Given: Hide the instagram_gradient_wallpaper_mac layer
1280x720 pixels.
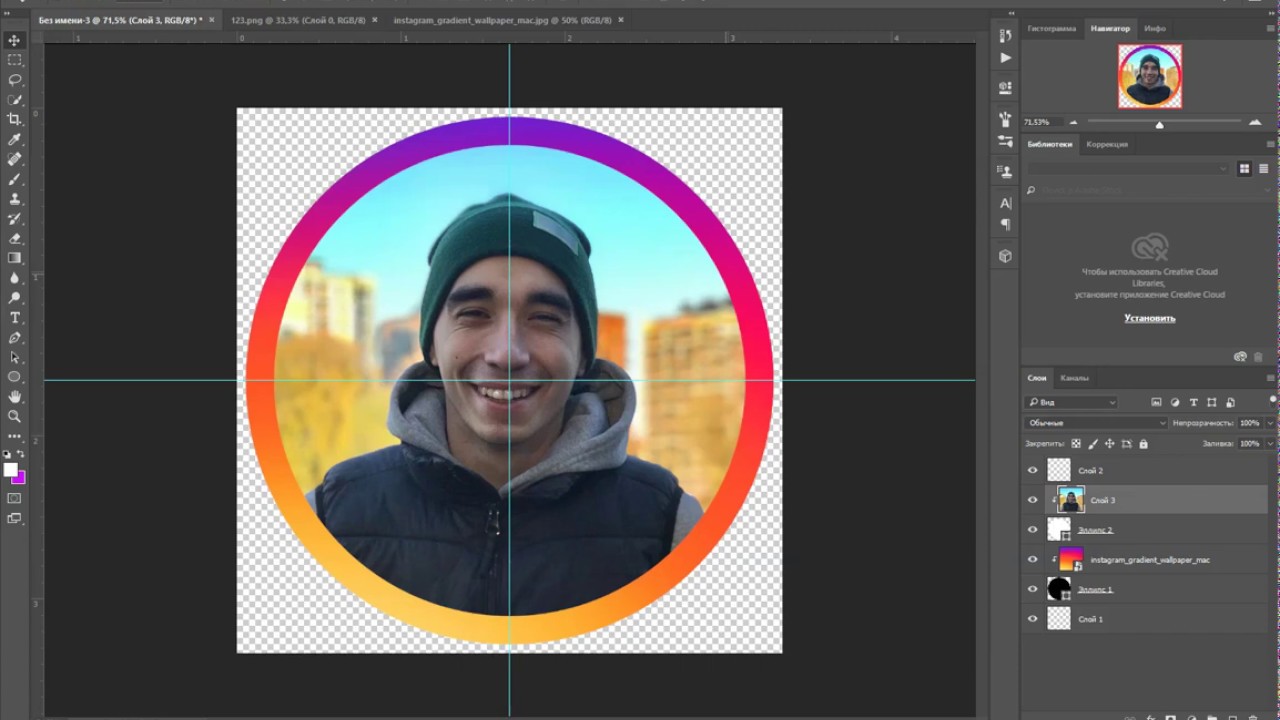Looking at the screenshot, I should (1033, 560).
